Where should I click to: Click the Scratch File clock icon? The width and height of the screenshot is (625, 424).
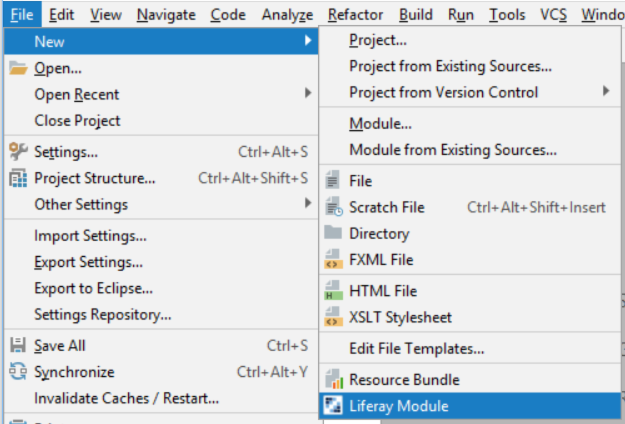pyautogui.click(x=334, y=207)
